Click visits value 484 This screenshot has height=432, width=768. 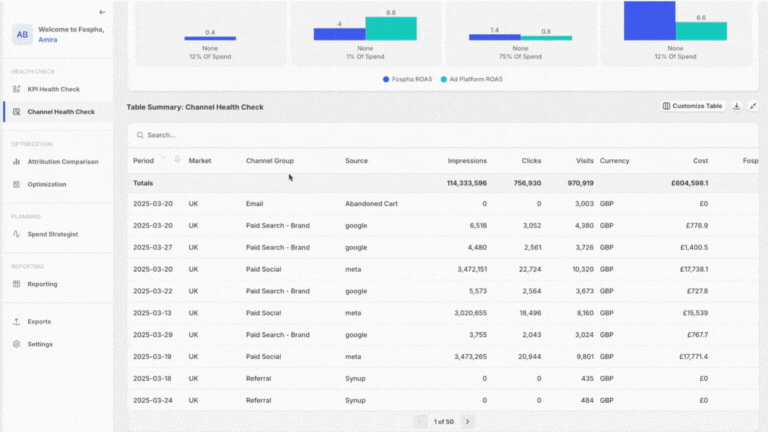(x=587, y=401)
